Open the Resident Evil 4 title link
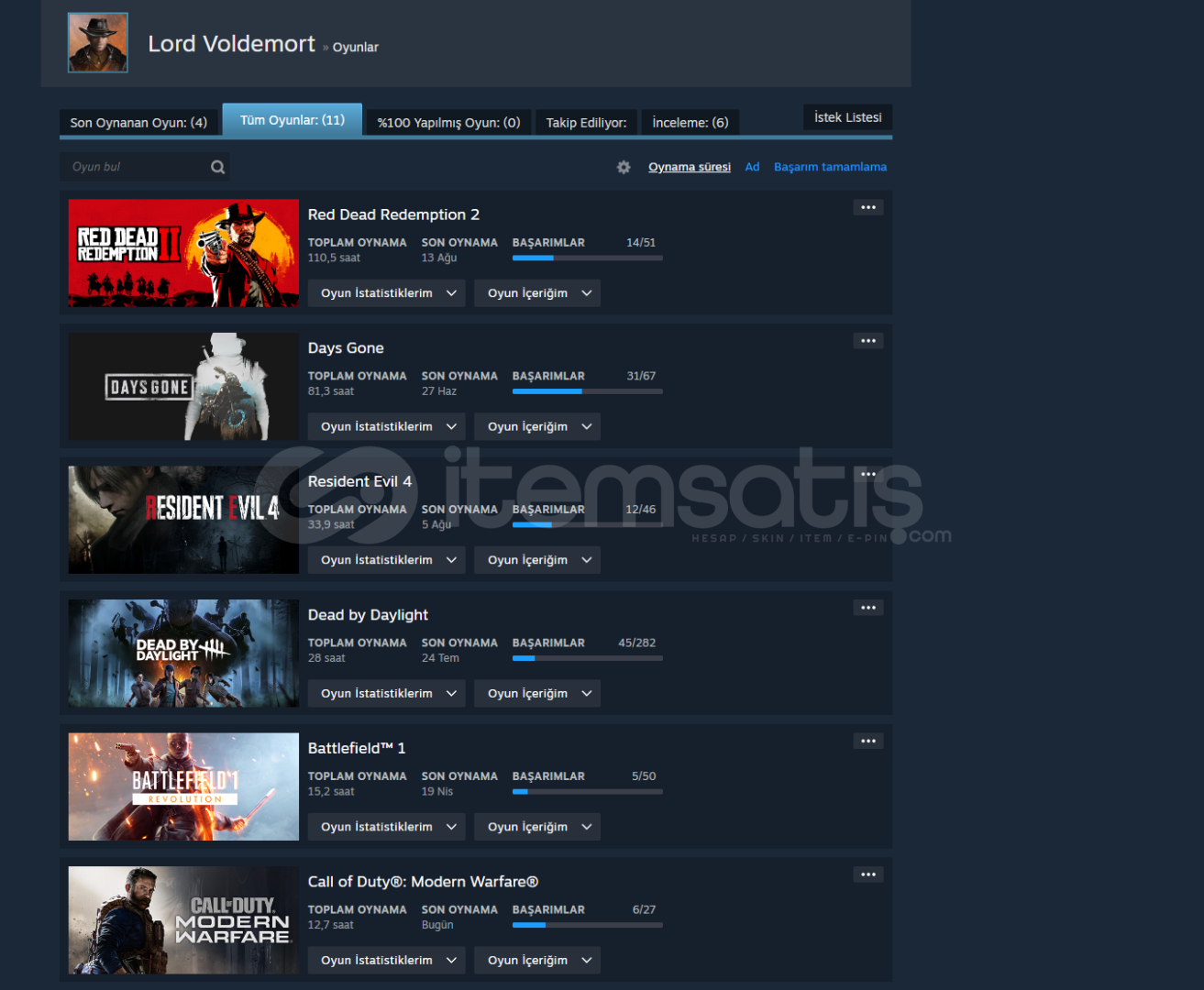Screen dimensions: 1204x990 [x=359, y=481]
